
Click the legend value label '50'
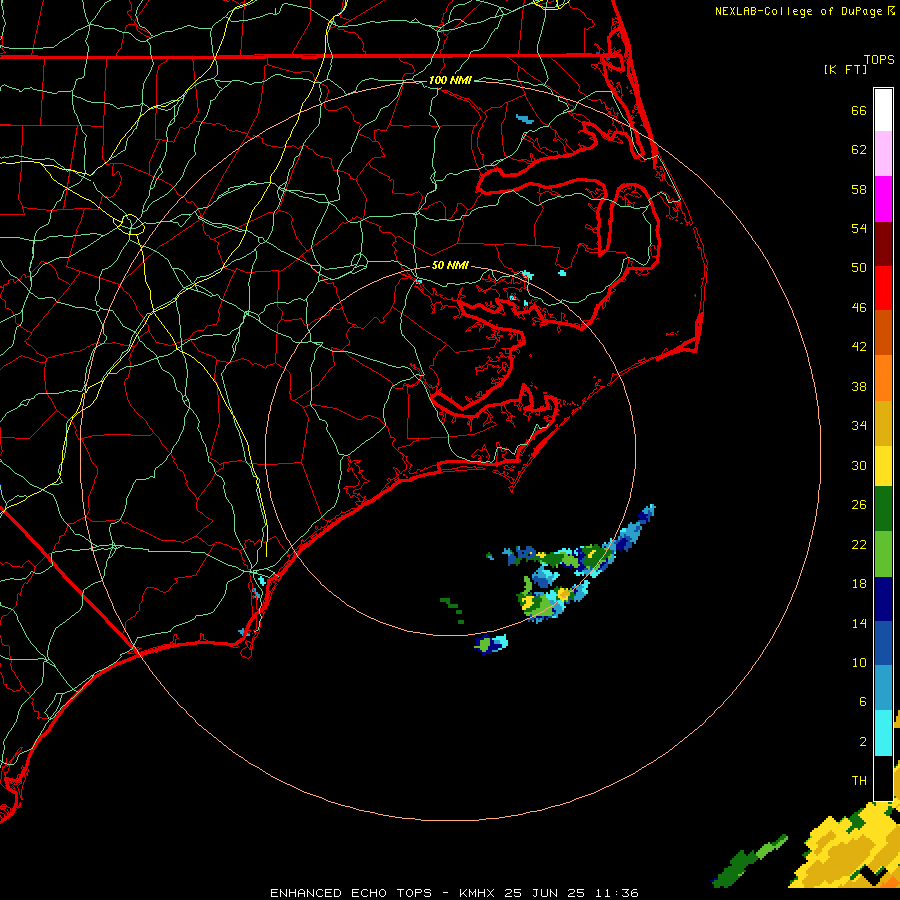coord(859,267)
